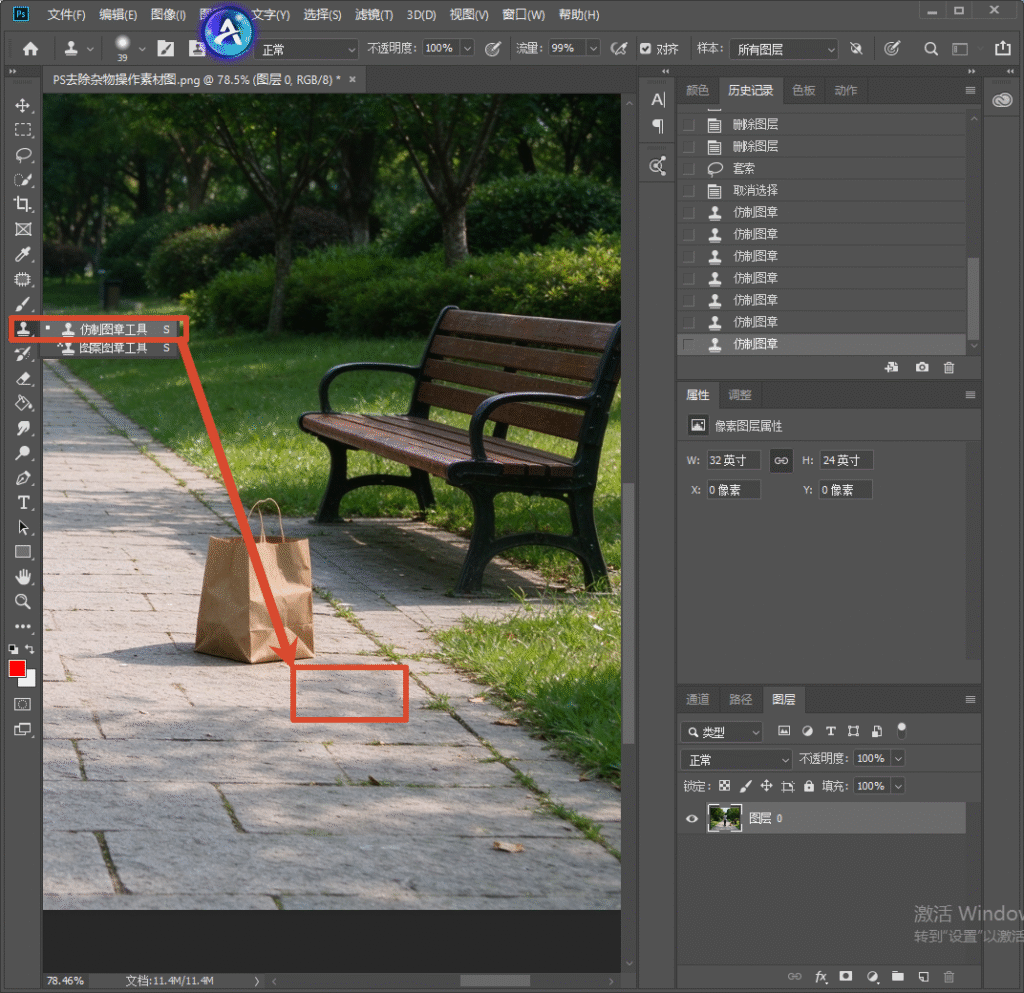Select the Pen tool
This screenshot has height=993, width=1024.
tap(23, 478)
